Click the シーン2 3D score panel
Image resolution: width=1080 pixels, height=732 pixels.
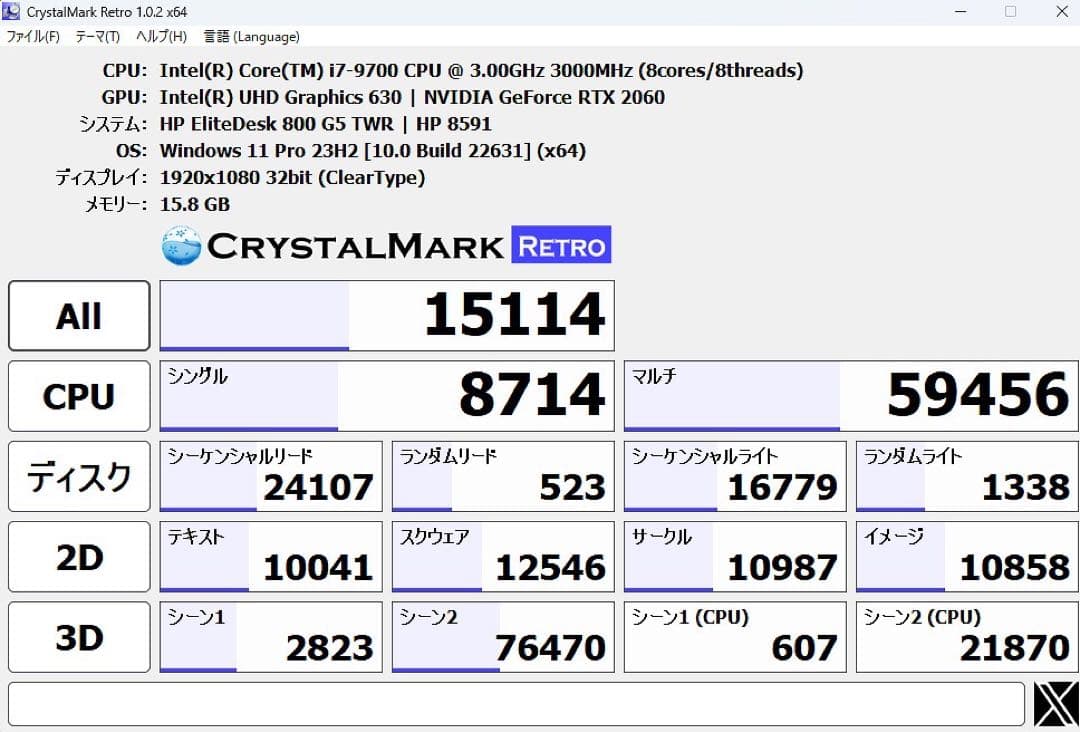pyautogui.click(x=502, y=637)
